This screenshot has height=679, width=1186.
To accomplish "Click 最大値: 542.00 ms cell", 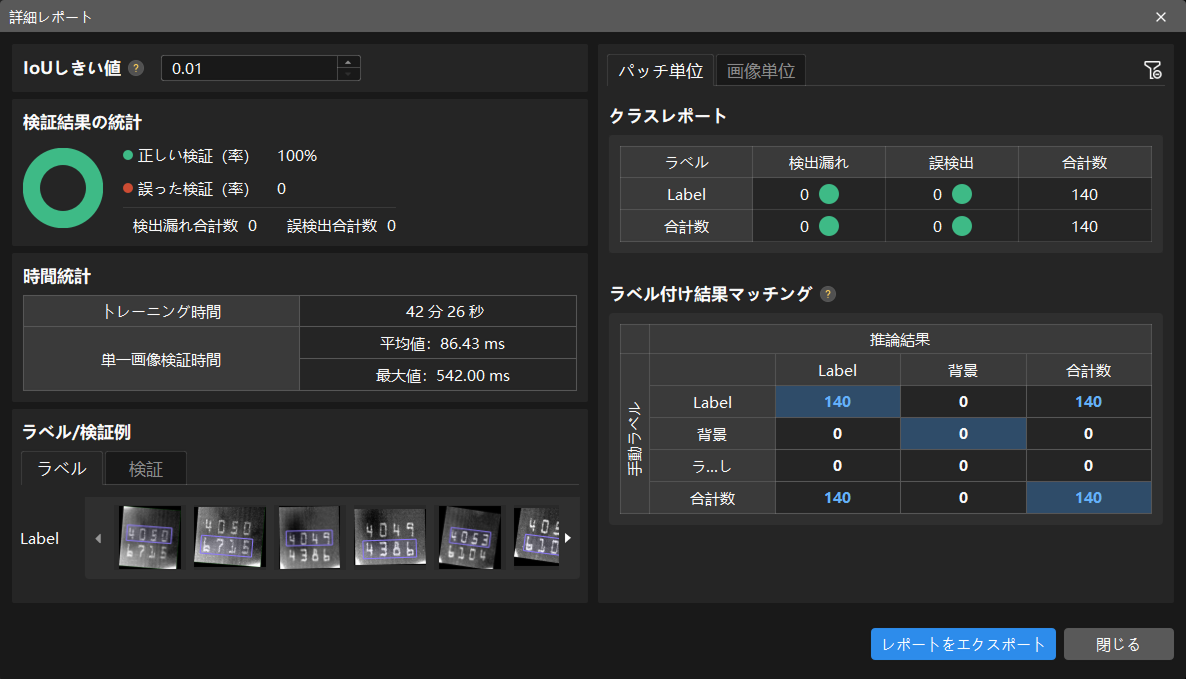I will (x=438, y=375).
